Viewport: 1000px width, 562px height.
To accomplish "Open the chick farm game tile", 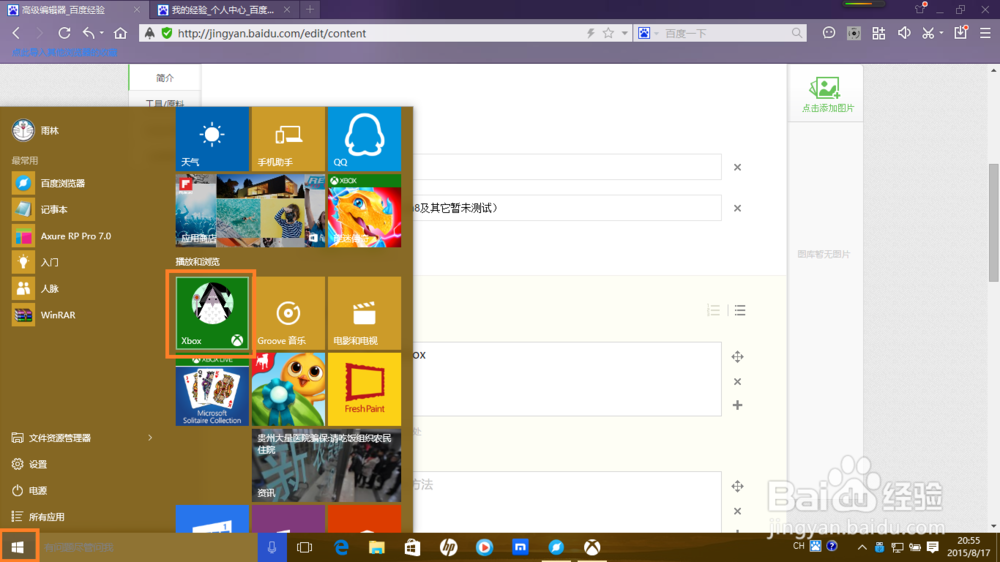I will [x=288, y=389].
